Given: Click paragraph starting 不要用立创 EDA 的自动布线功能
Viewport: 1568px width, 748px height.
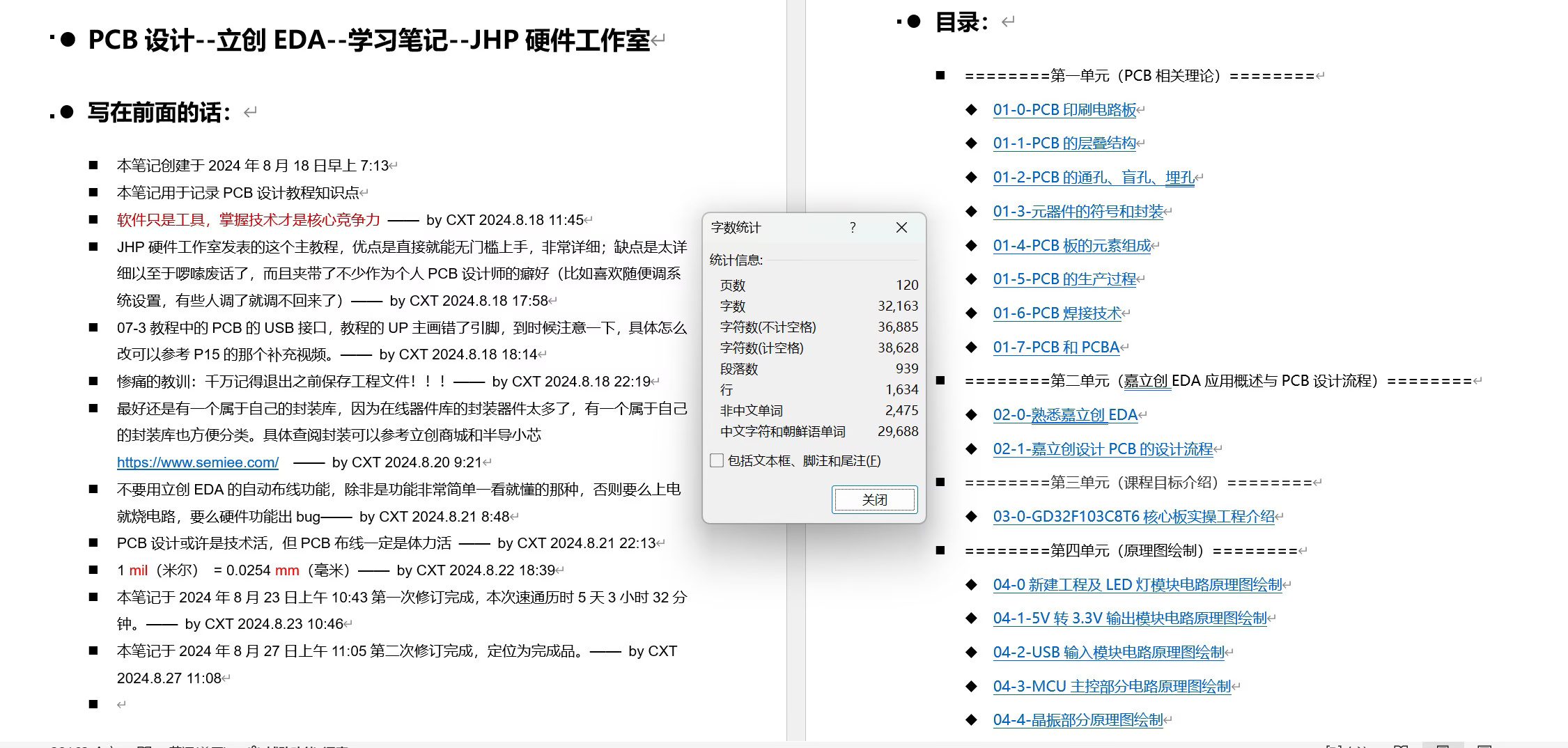Looking at the screenshot, I should [398, 503].
